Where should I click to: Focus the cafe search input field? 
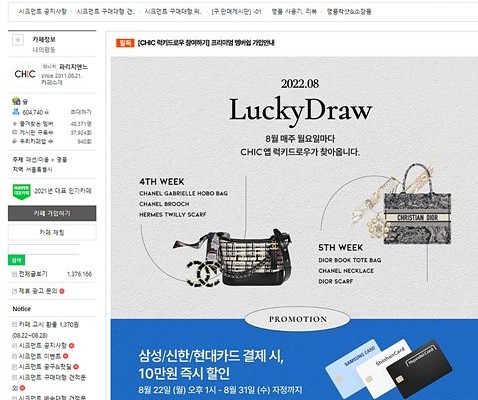[x=44, y=249]
